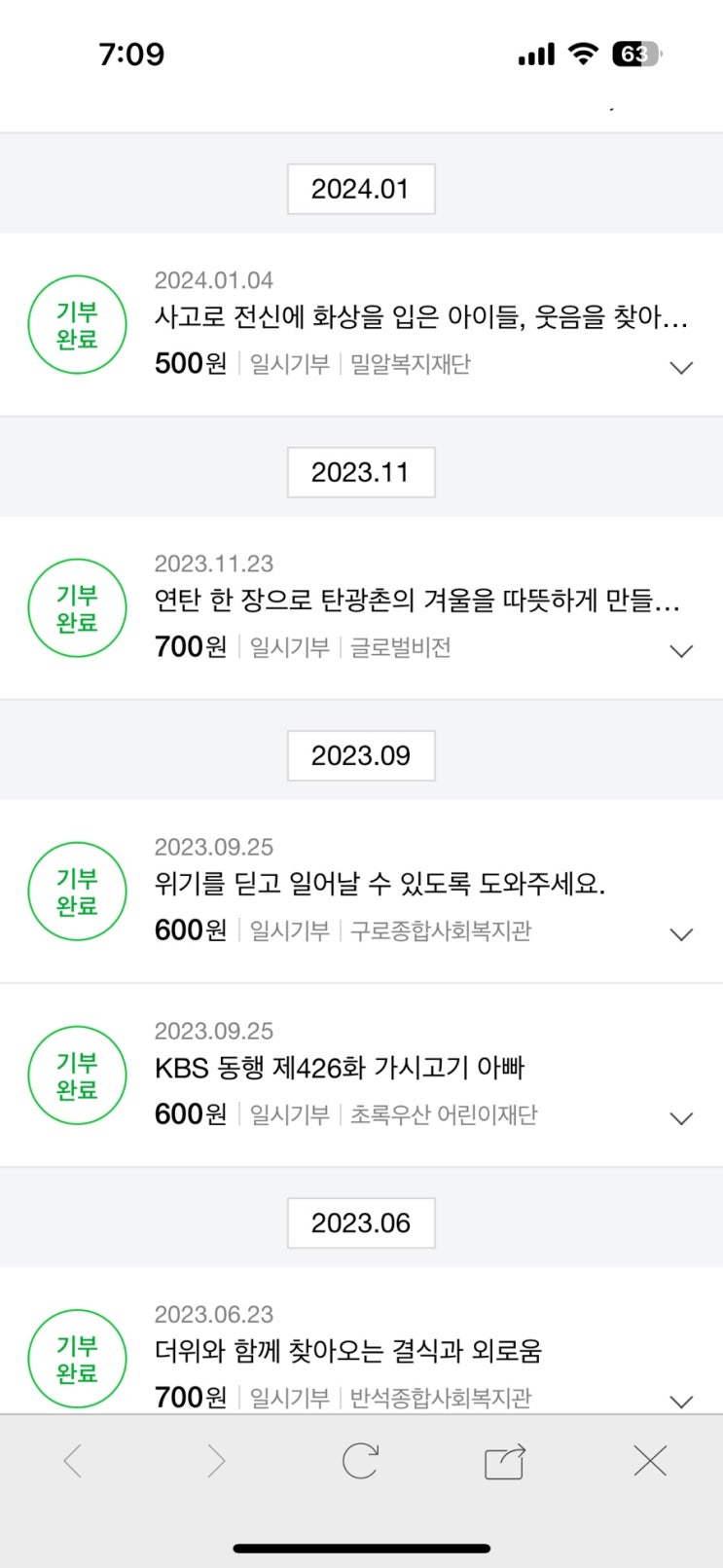Tap 기부완료 badge for 2024.01.04 donation

(x=77, y=325)
